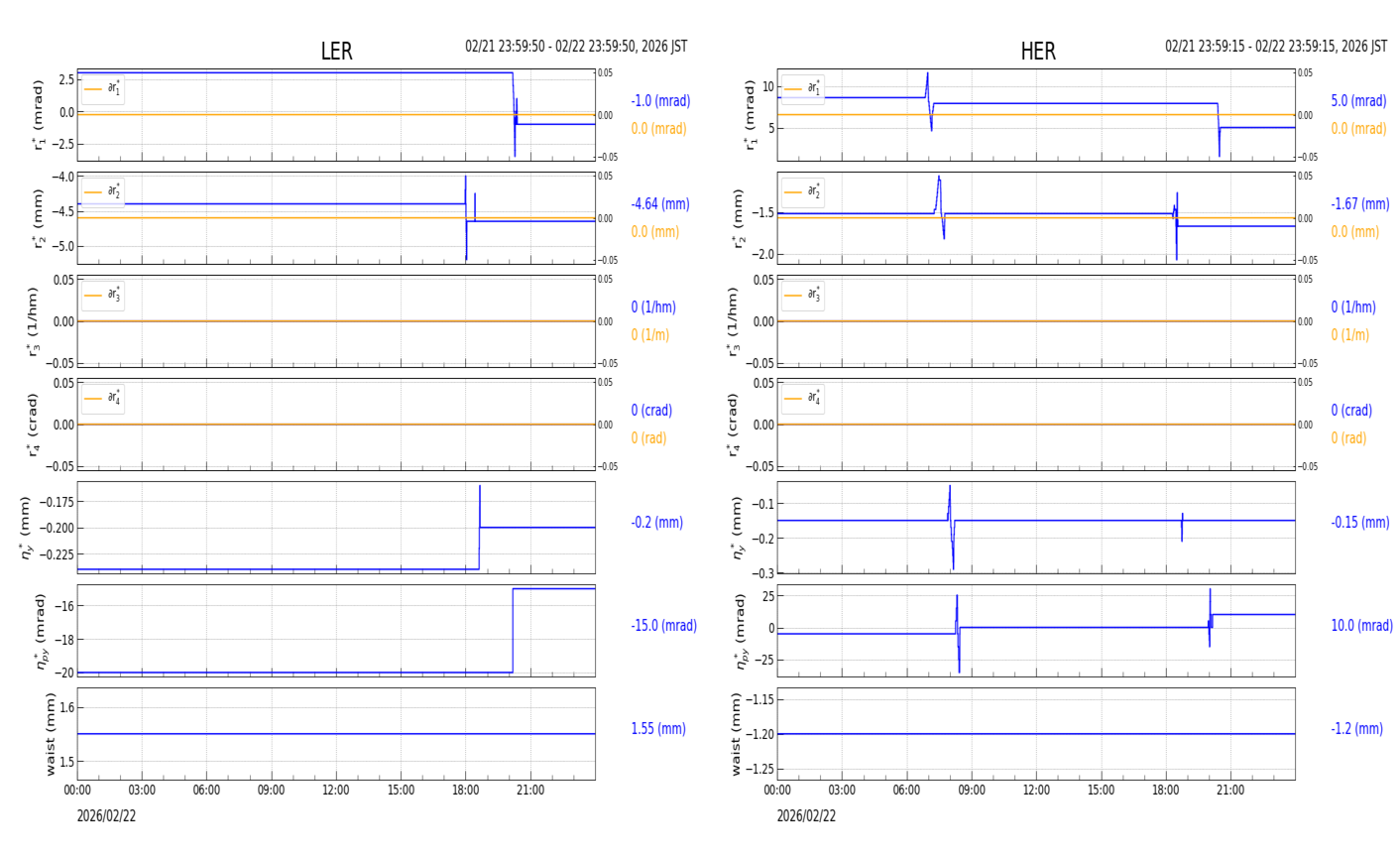The width and height of the screenshot is (1400, 857).
Task: Select the HER time range ending 23:59:15
Action: tap(1276, 47)
